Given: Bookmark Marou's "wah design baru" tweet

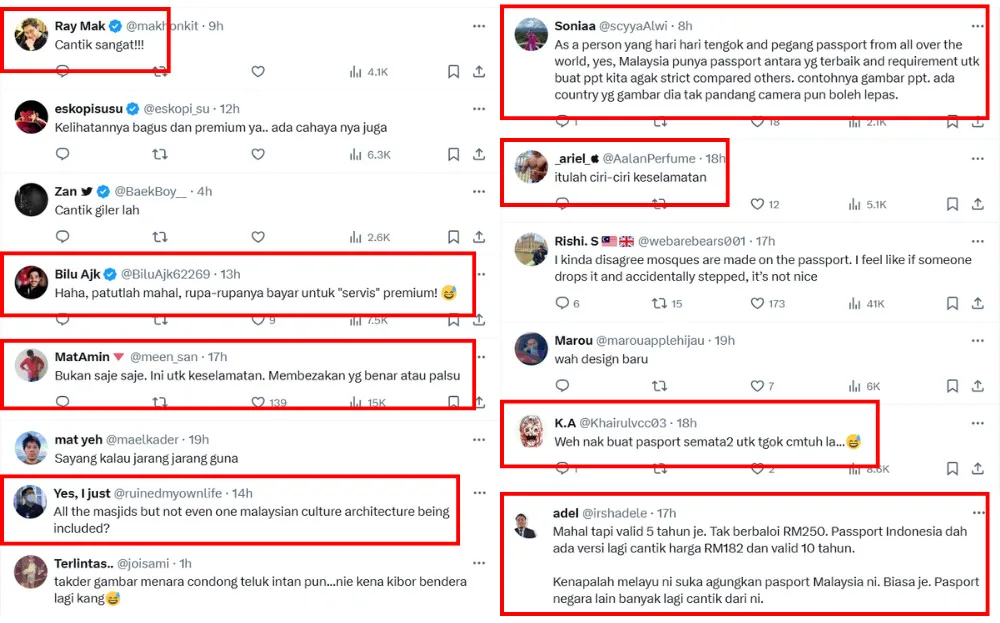Looking at the screenshot, I should (x=951, y=386).
